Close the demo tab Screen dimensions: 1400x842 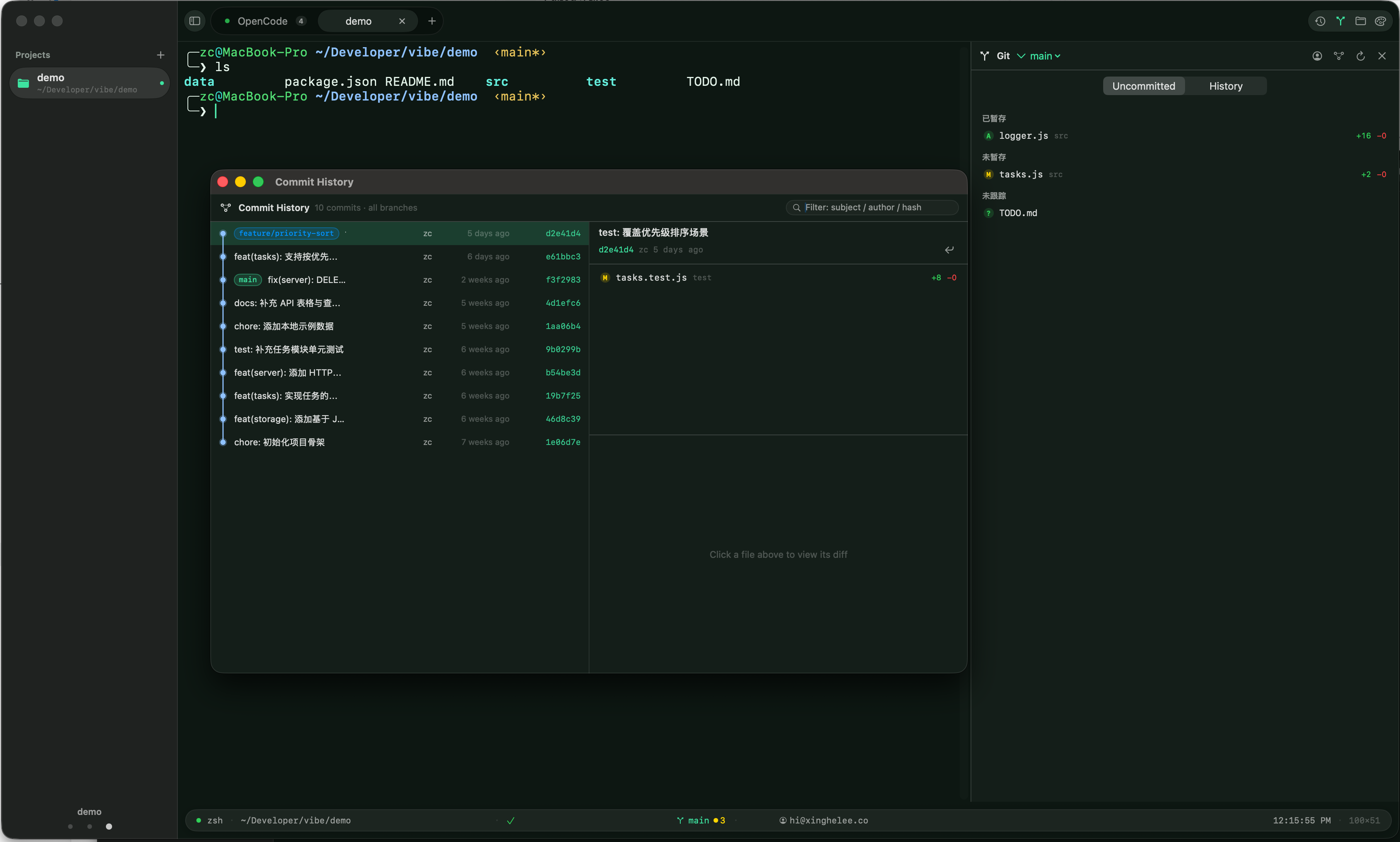402,21
